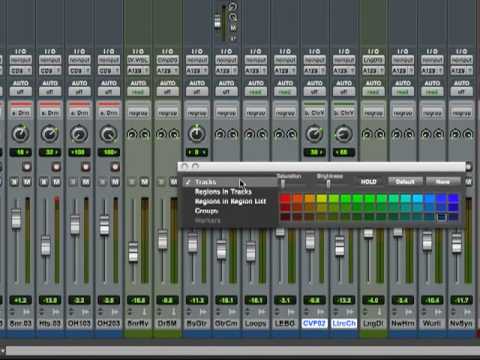This screenshot has height=360, width=480.
Task: Click the Hts.03 volume fader handle
Action: (x=45, y=246)
